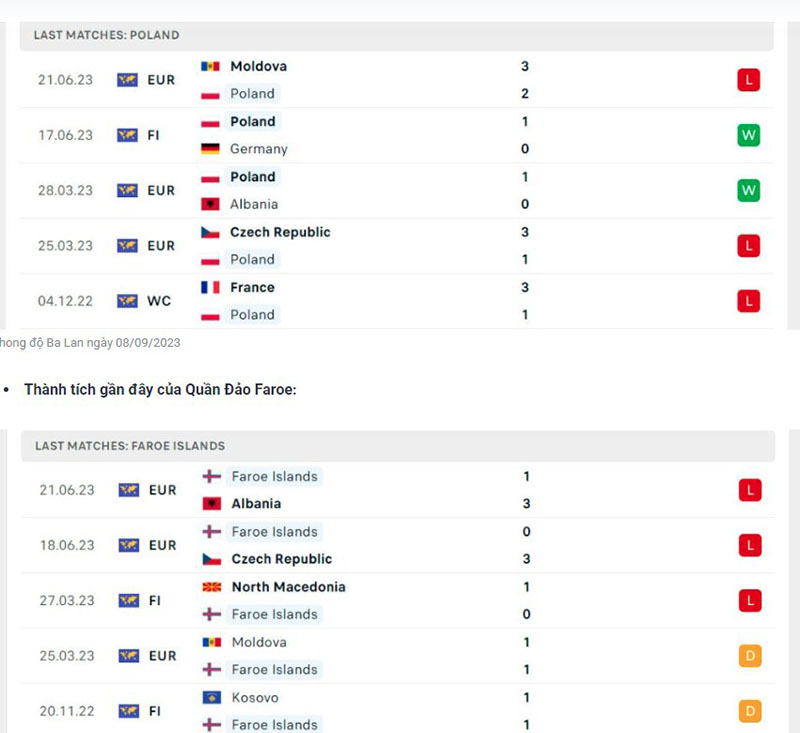The height and width of the screenshot is (733, 800).
Task: Click the Kosovo flag icon
Action: (212, 697)
